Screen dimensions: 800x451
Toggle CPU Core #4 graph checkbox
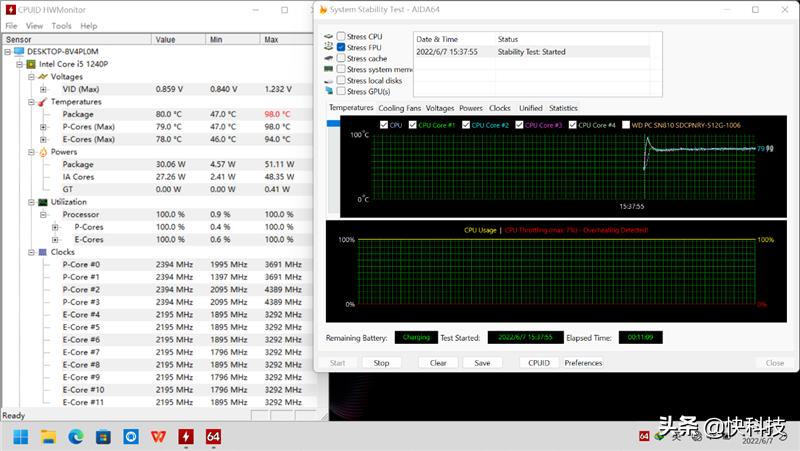572,125
